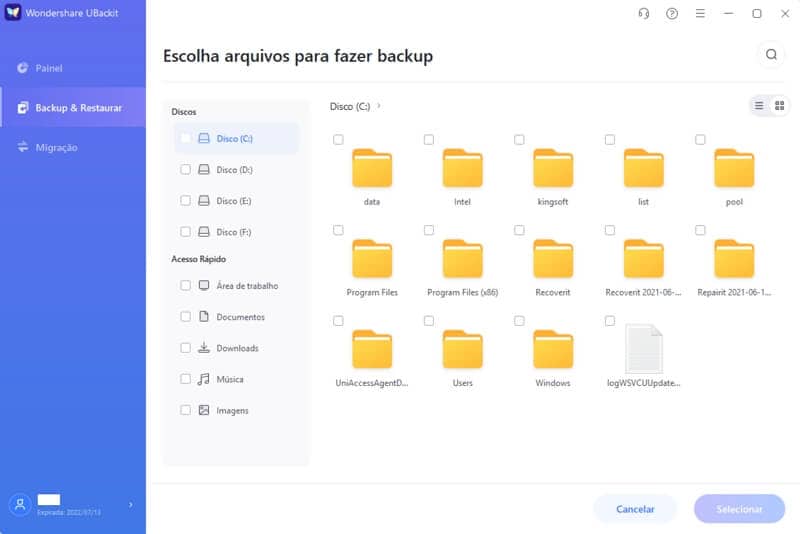Open the Program Files (x86) folder icon
This screenshot has height=534, width=800.
click(x=462, y=259)
